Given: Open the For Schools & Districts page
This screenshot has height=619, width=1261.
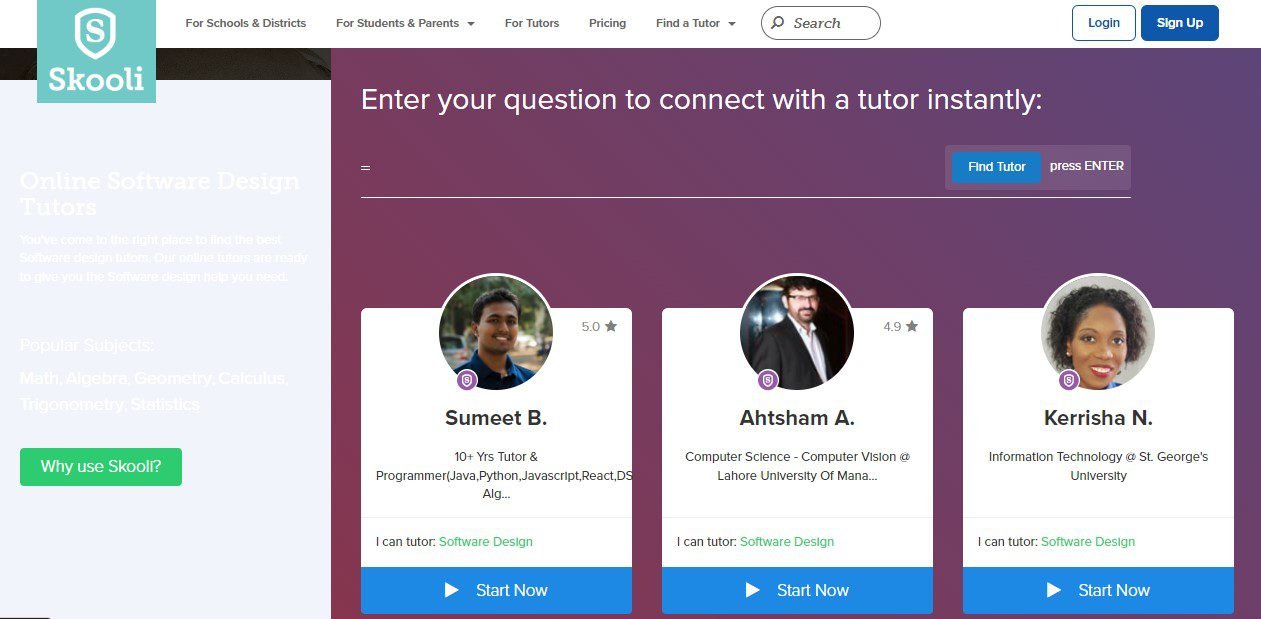Looking at the screenshot, I should pyautogui.click(x=246, y=23).
